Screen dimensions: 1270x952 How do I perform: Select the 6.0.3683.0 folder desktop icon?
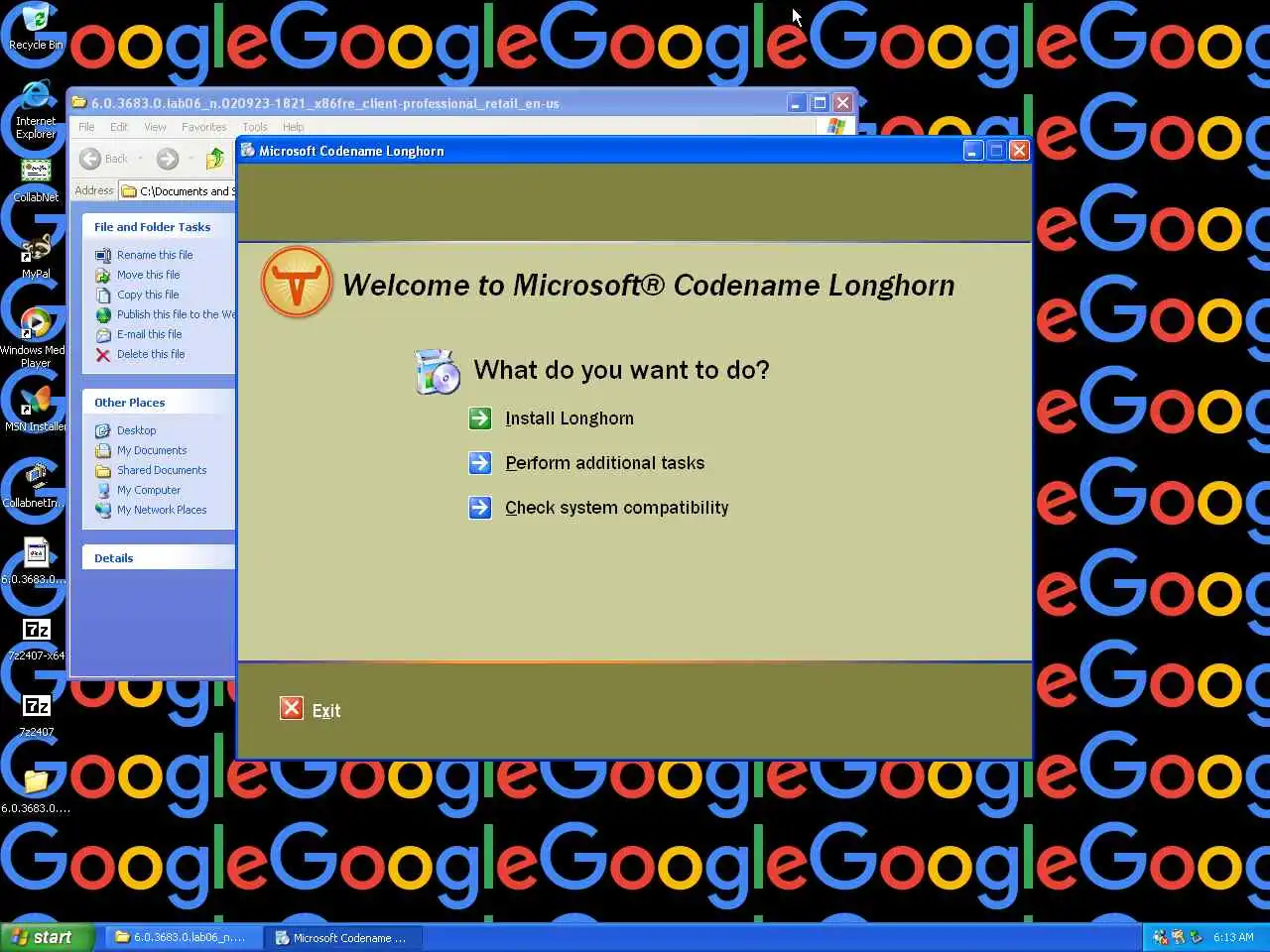point(36,790)
